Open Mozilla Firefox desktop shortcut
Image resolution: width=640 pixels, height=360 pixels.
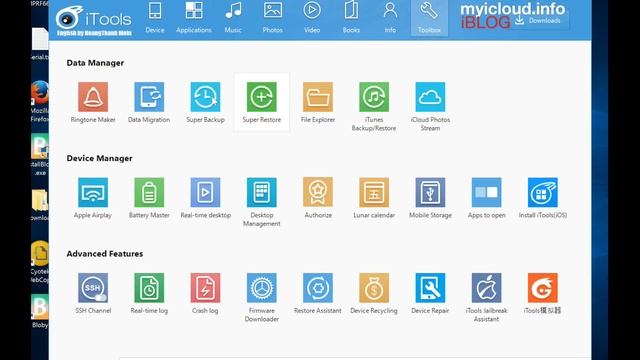tap(40, 101)
